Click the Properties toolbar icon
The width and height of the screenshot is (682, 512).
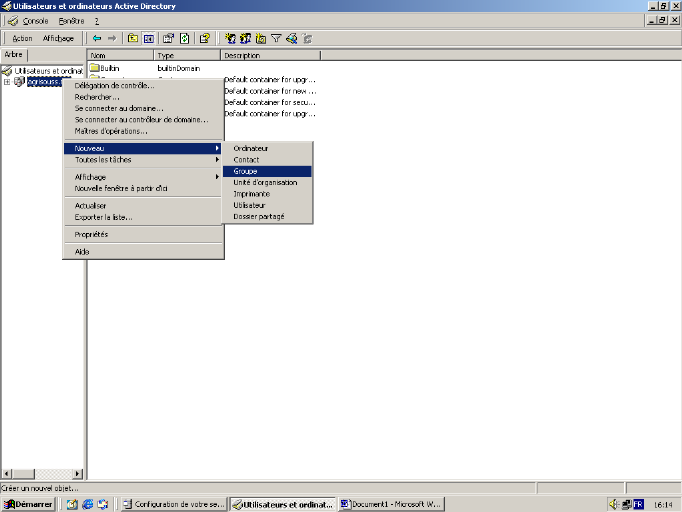tap(168, 38)
